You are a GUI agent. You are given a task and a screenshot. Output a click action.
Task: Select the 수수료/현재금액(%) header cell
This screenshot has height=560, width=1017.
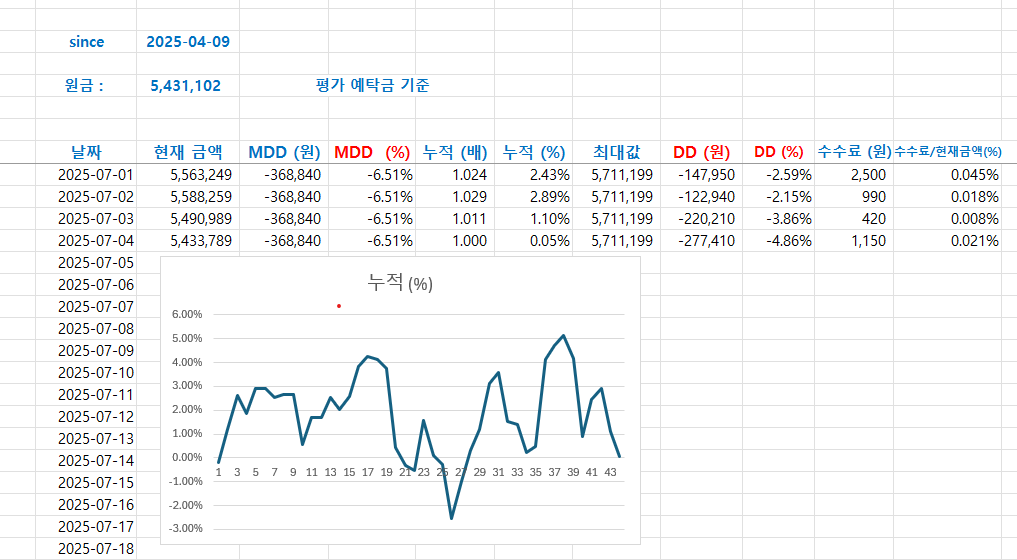pos(948,152)
